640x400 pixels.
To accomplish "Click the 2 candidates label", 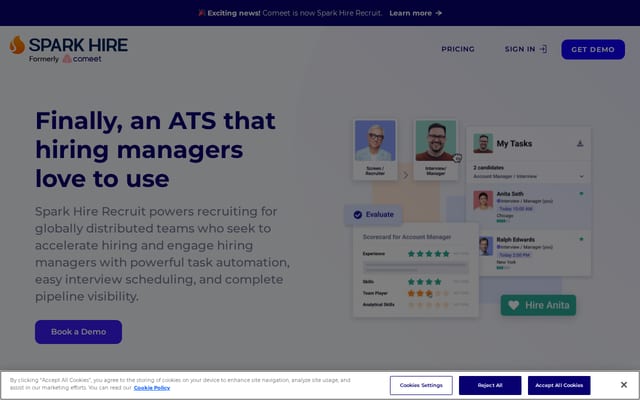I will pos(488,168).
